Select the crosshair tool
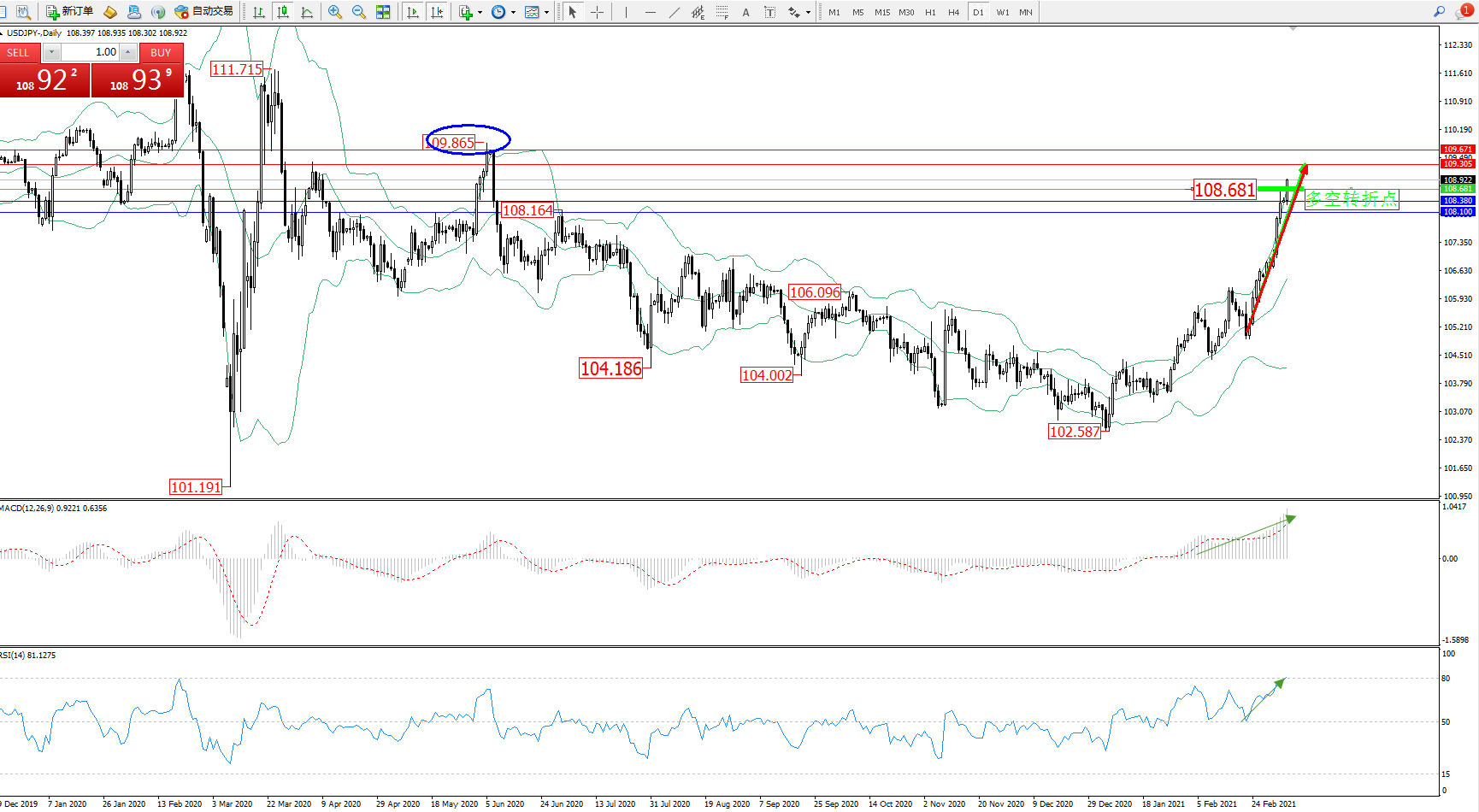 pyautogui.click(x=597, y=12)
